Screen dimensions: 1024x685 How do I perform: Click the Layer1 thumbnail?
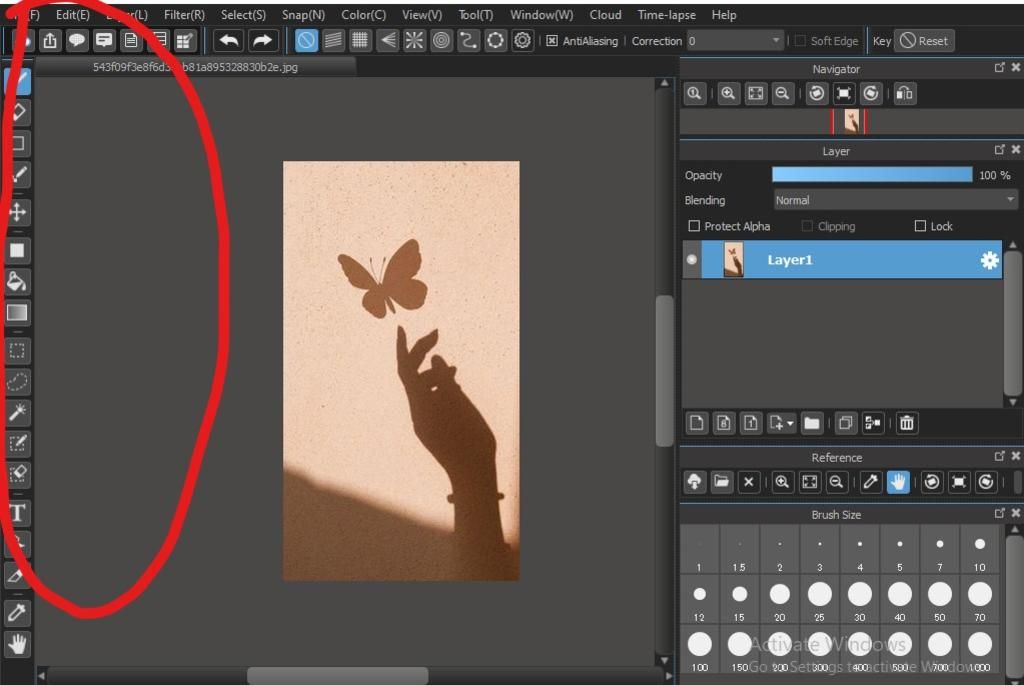tap(733, 260)
